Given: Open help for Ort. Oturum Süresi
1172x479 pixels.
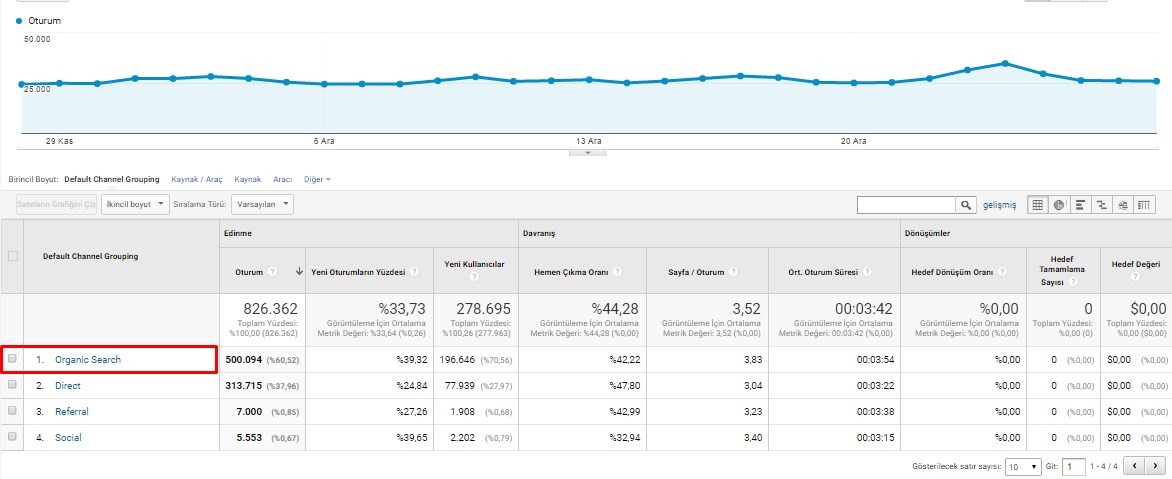Looking at the screenshot, I should tap(865, 272).
